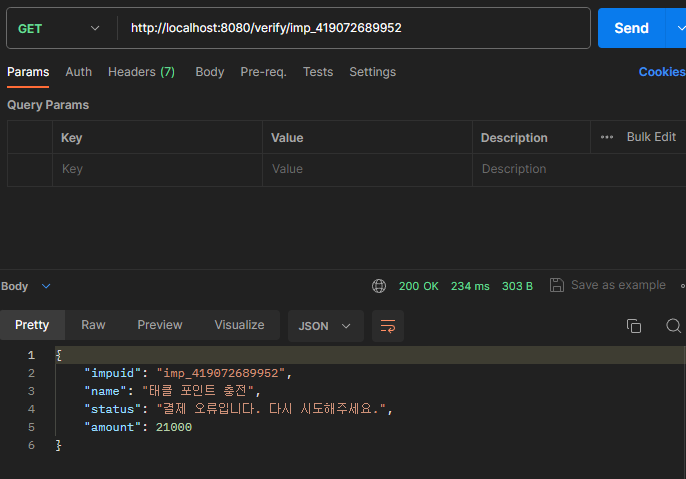Expand the response Body dropdown chevron

pyautogui.click(x=46, y=286)
